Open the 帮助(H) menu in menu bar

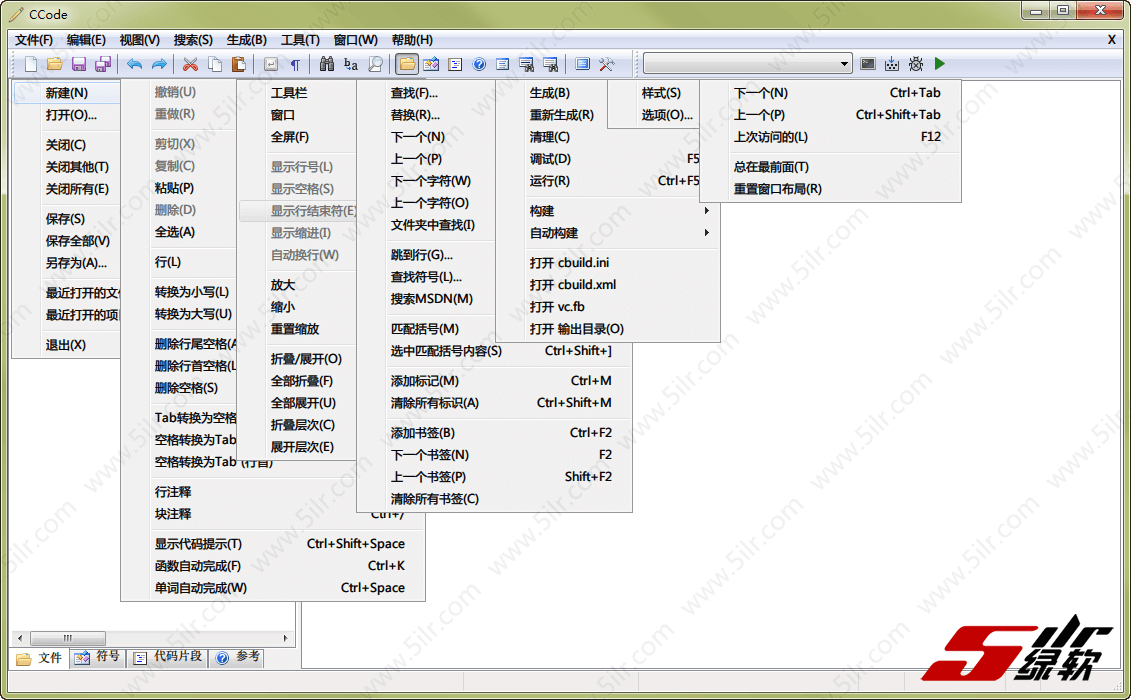coord(412,40)
